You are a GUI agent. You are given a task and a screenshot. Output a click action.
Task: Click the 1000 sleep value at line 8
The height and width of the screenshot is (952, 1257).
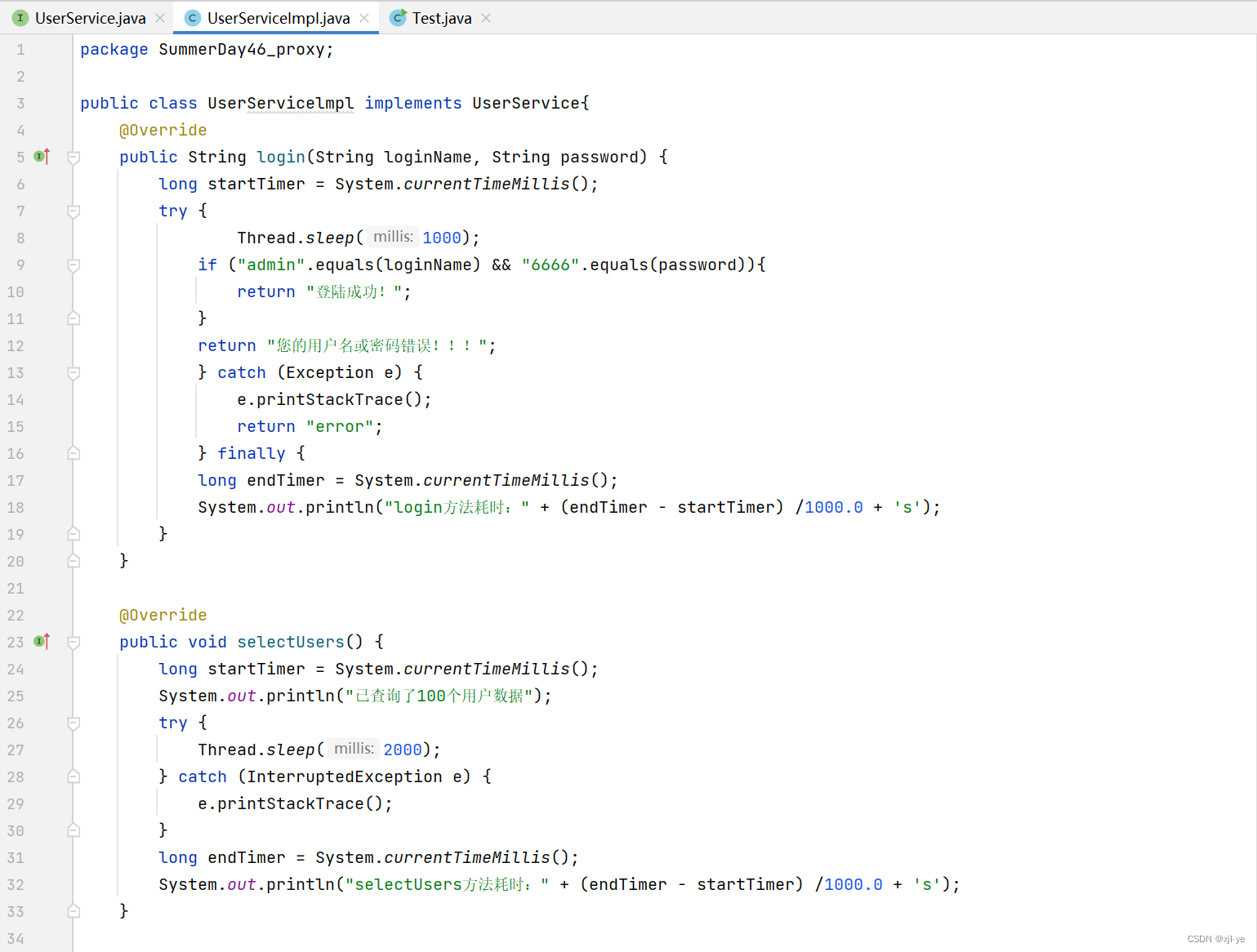tap(442, 238)
